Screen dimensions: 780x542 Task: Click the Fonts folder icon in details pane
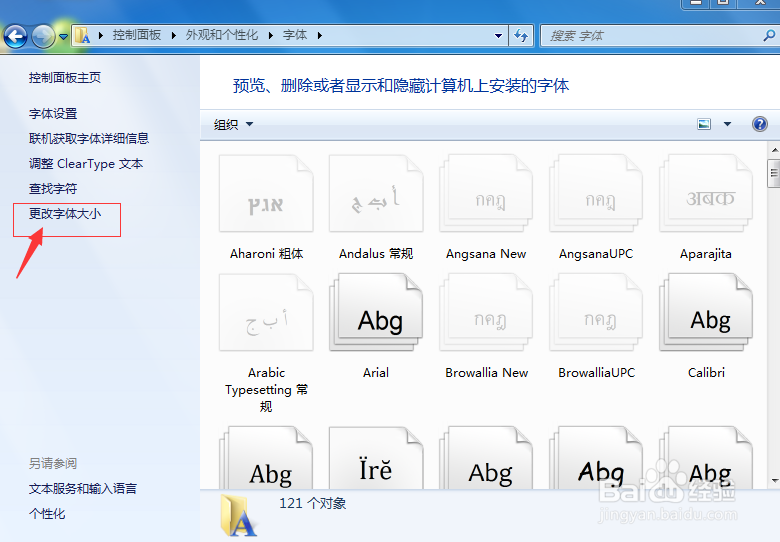pos(239,516)
